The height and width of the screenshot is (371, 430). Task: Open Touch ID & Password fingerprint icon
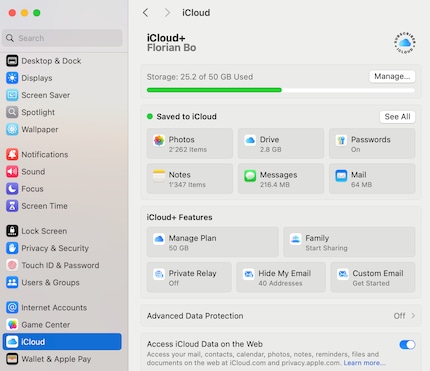(x=12, y=265)
